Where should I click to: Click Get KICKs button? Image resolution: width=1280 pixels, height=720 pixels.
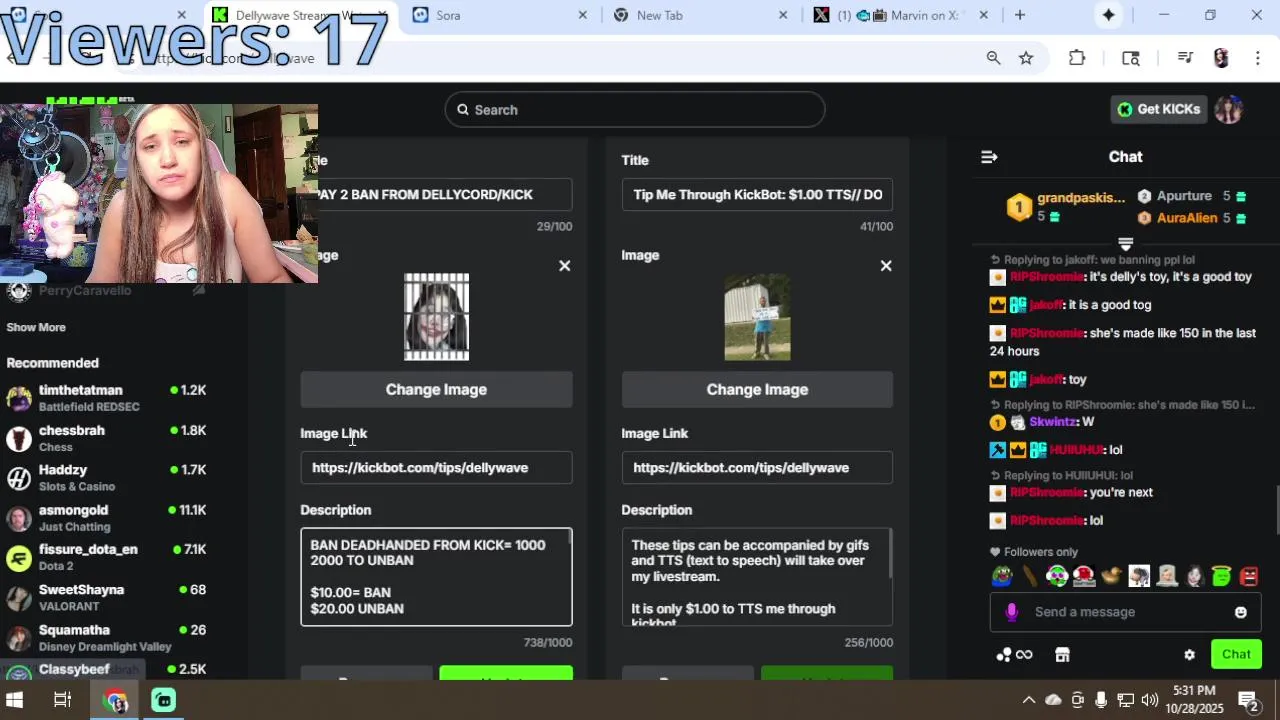1159,110
